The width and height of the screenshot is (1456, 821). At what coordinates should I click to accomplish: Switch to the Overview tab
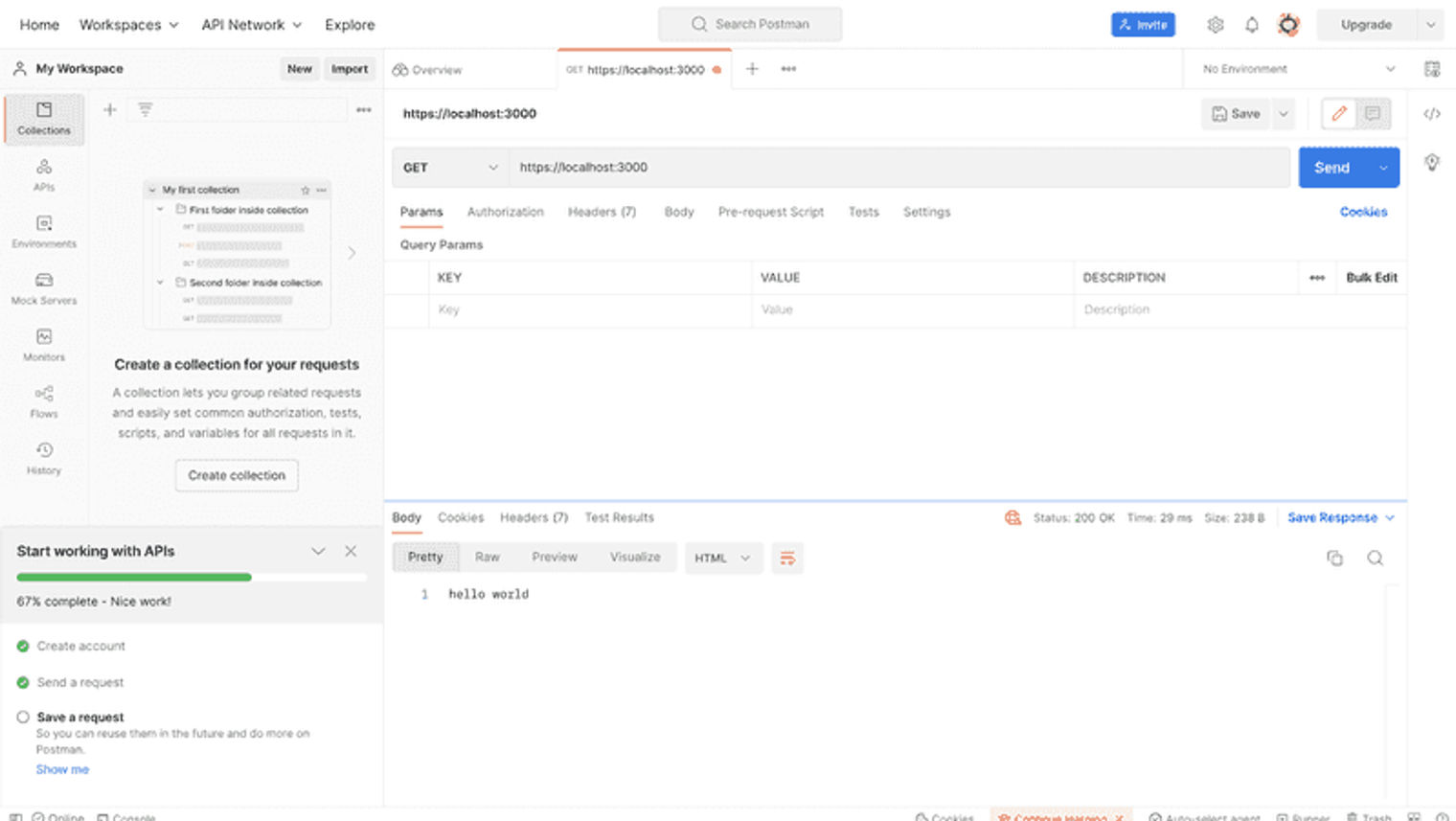[x=427, y=69]
